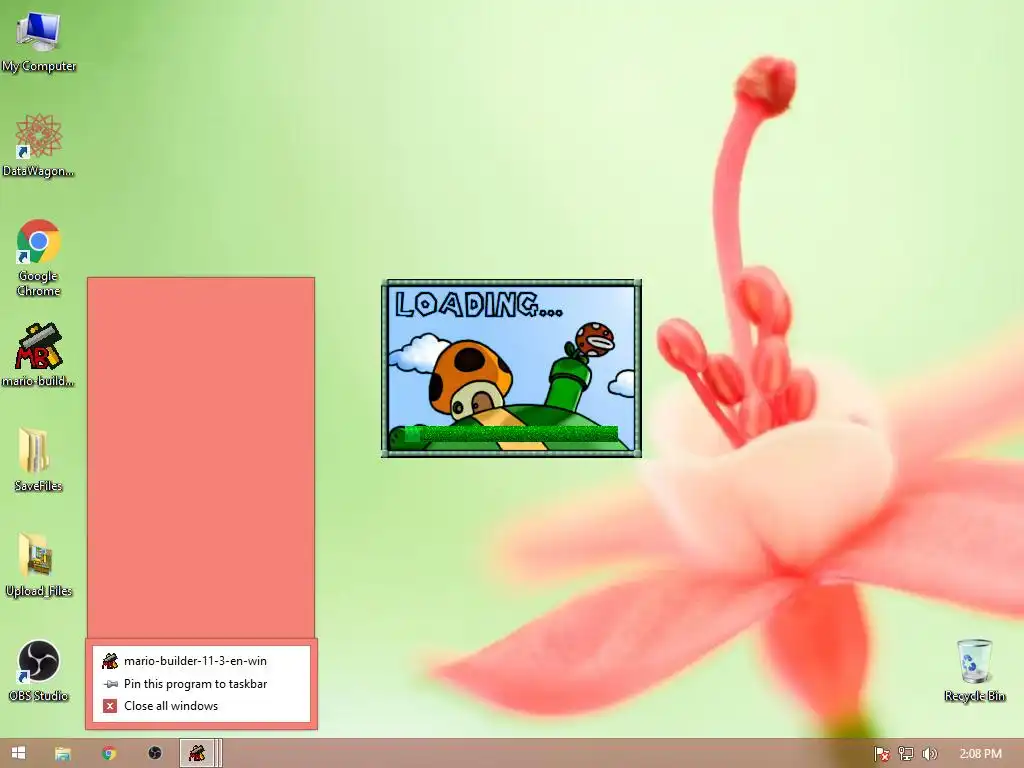This screenshot has width=1024, height=768.
Task: Open OBS Studio from the taskbar
Action: pyautogui.click(x=155, y=753)
